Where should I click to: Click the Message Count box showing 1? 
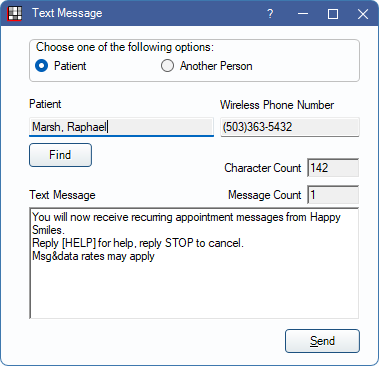(333, 195)
